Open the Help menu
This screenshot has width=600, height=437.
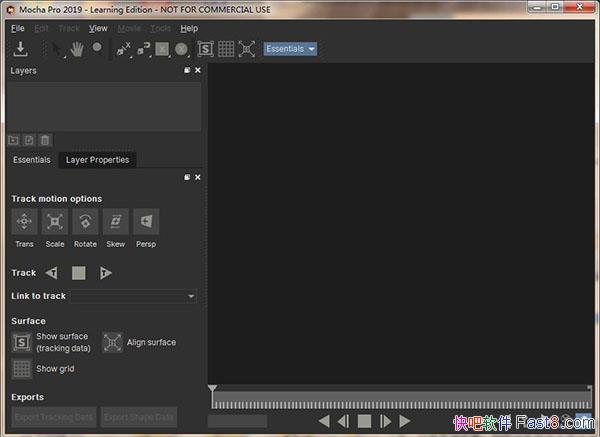tap(189, 28)
